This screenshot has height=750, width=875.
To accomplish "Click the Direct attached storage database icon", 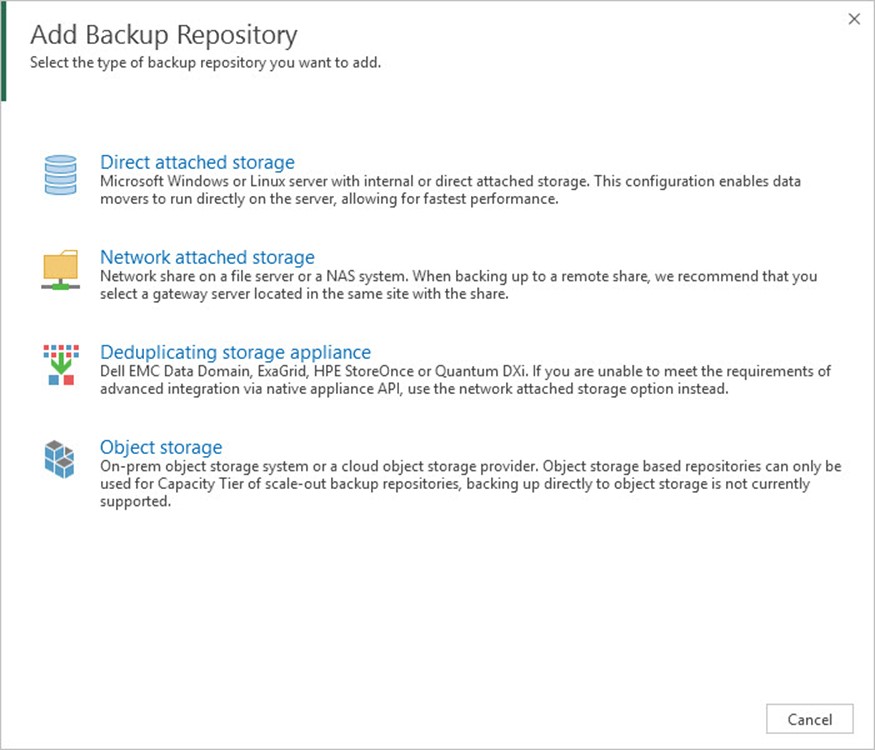I will tap(60, 175).
